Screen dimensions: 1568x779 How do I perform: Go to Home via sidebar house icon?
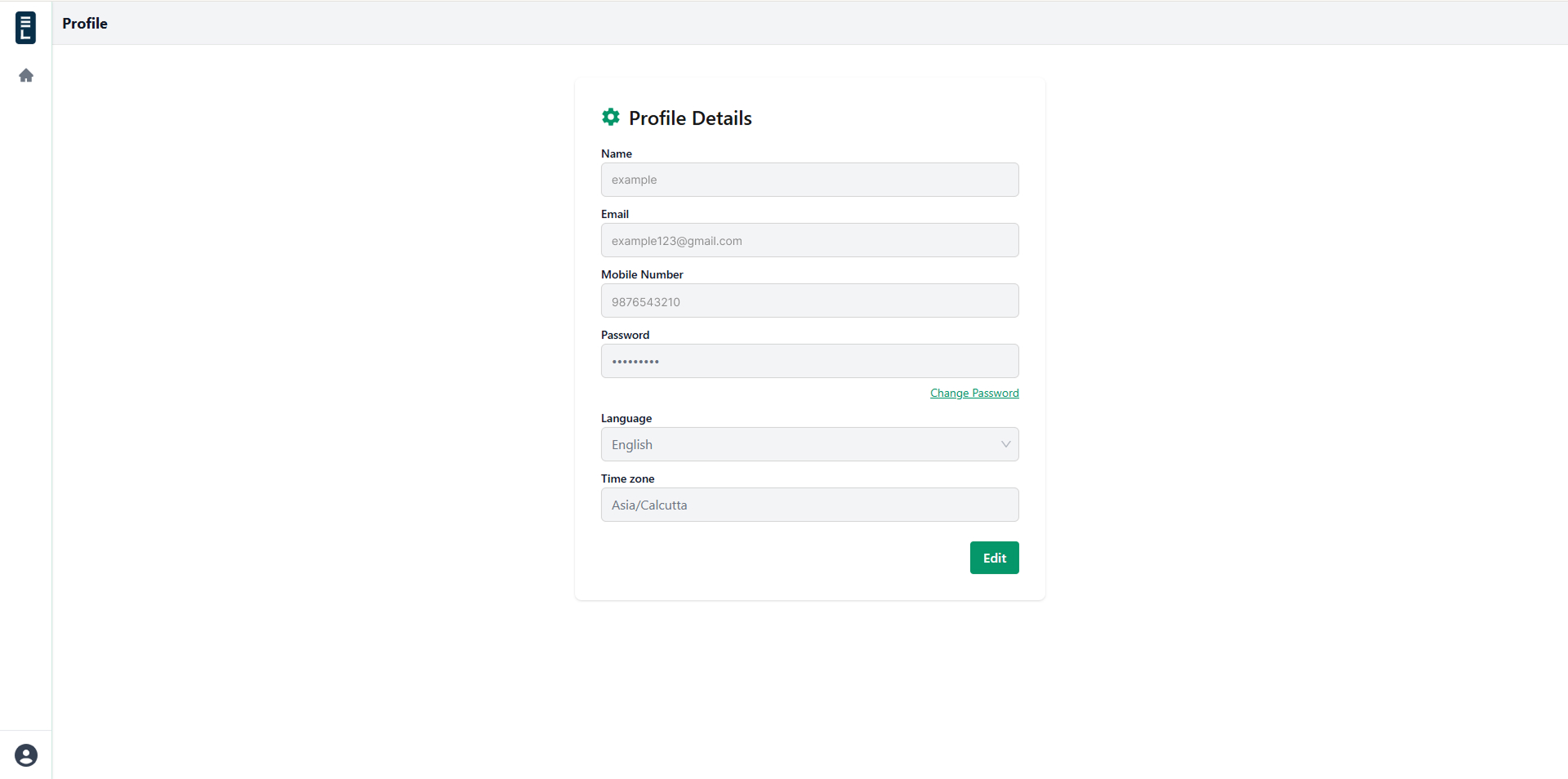[x=26, y=75]
